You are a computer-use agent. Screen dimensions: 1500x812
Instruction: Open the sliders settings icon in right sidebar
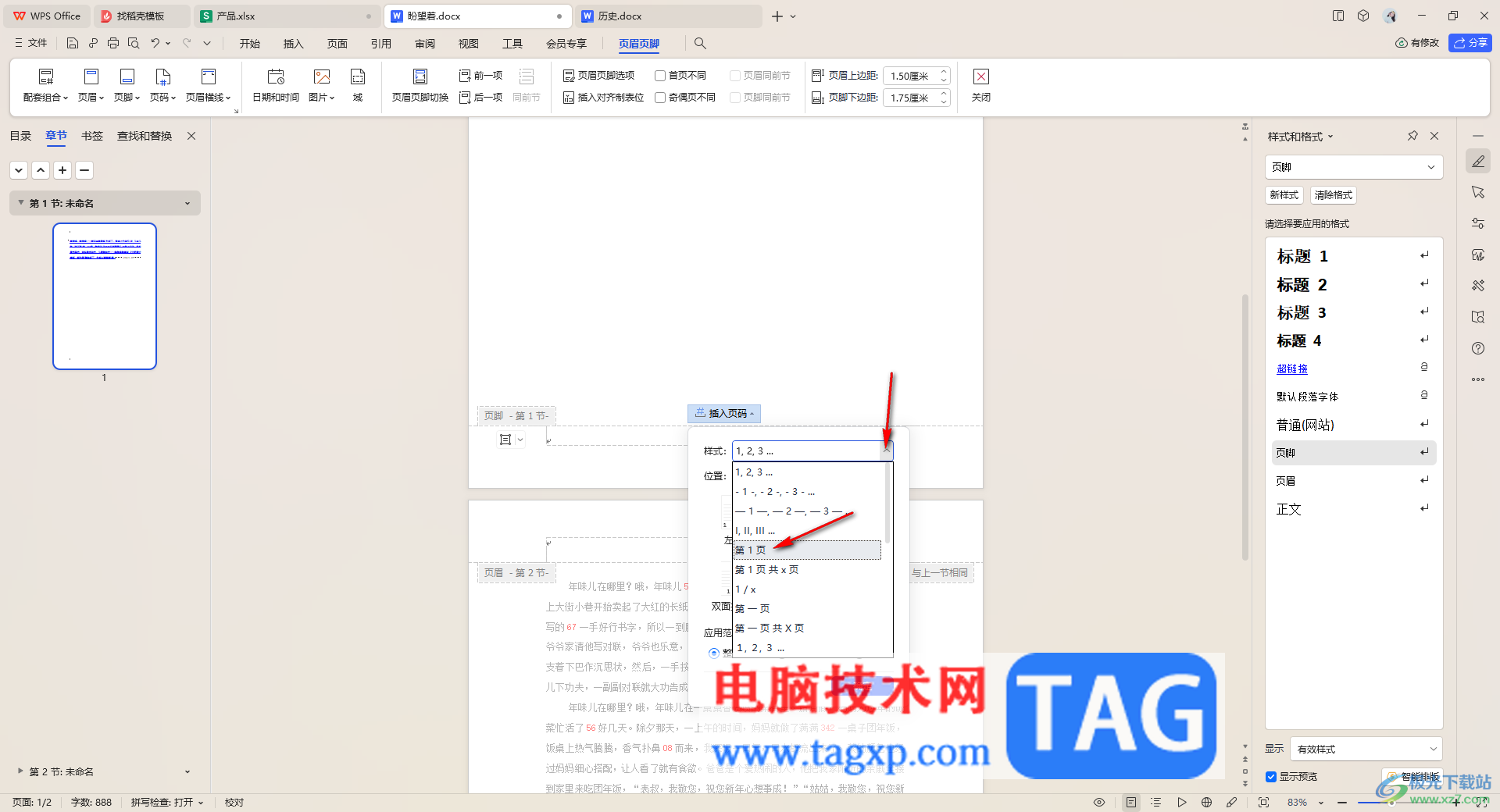[1478, 223]
